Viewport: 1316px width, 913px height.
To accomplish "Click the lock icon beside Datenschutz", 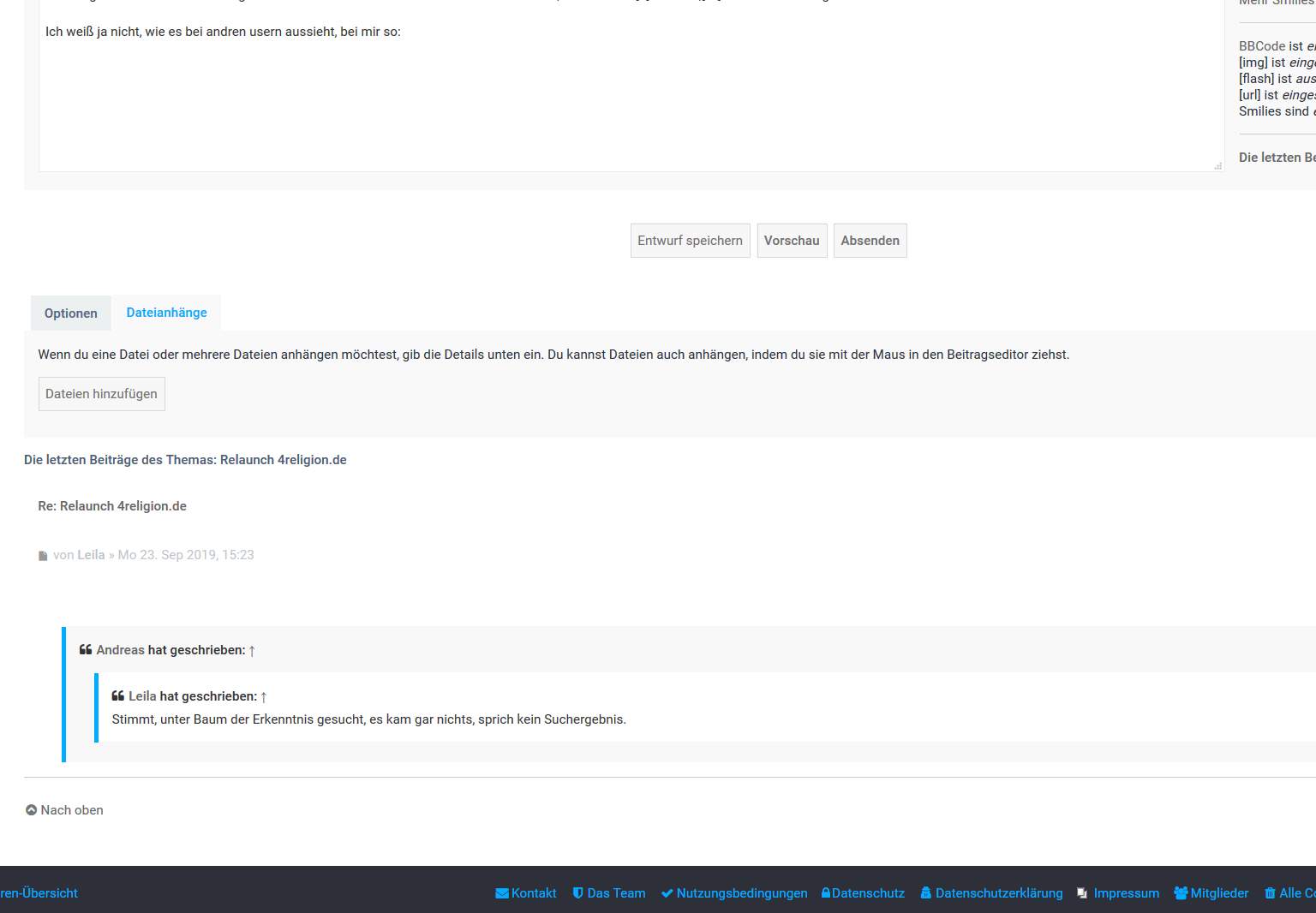I will 826,892.
